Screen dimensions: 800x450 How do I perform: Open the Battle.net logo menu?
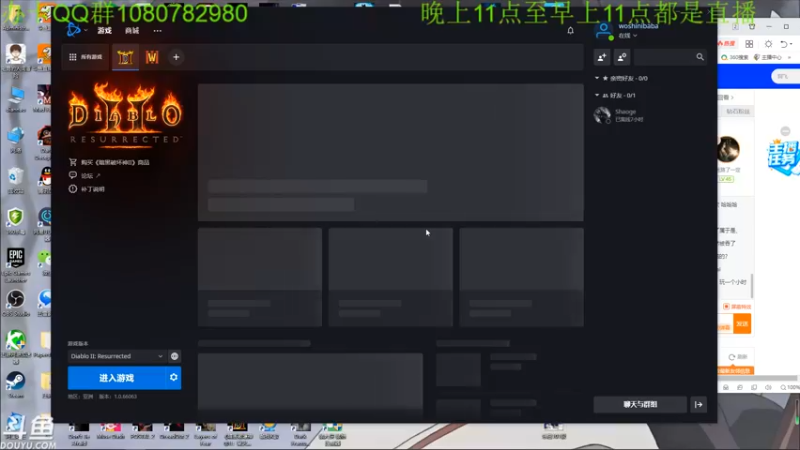coord(73,30)
